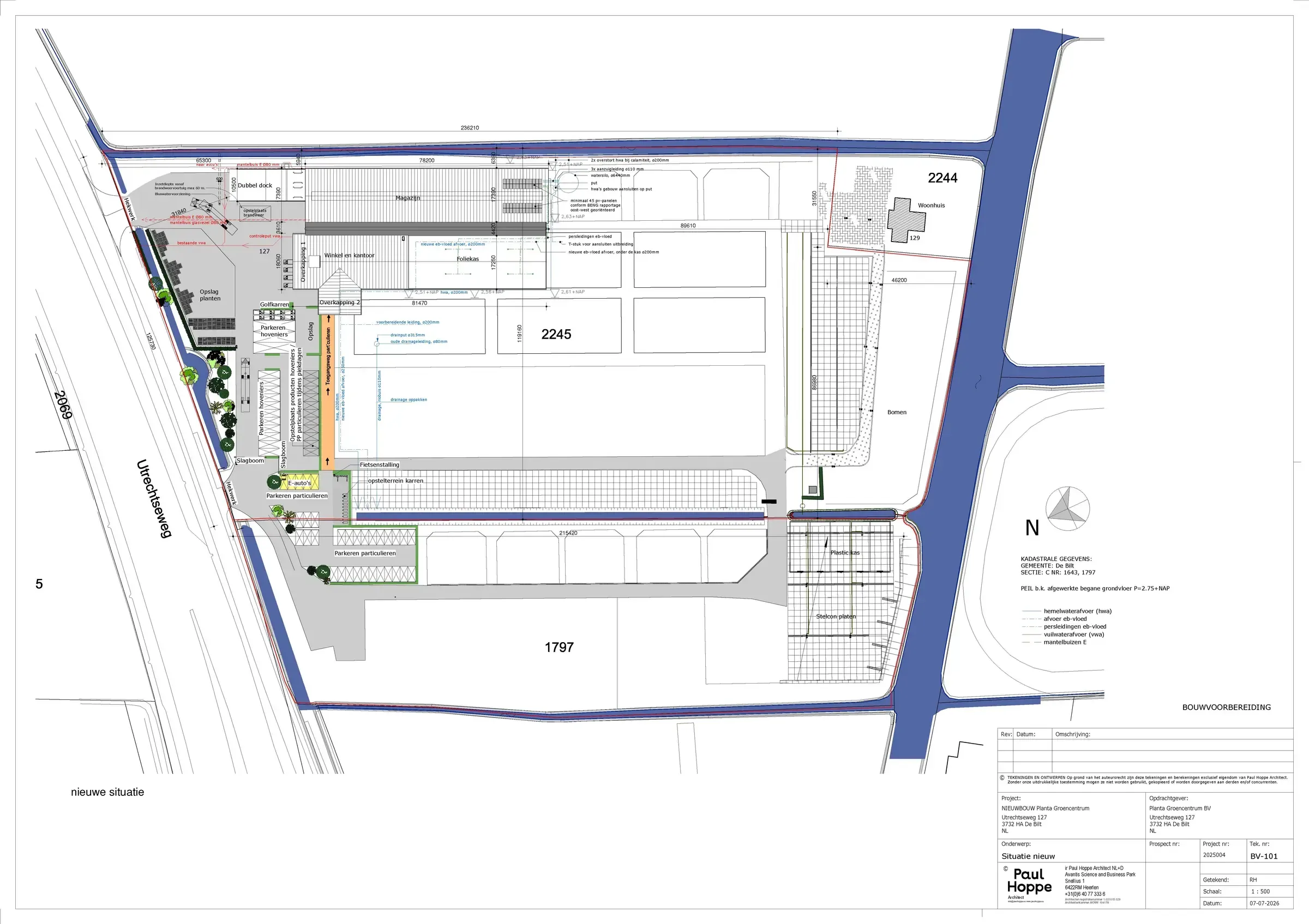Click legend entry 'mantelbuizen E'
The image size is (1309, 924).
(x=1065, y=642)
